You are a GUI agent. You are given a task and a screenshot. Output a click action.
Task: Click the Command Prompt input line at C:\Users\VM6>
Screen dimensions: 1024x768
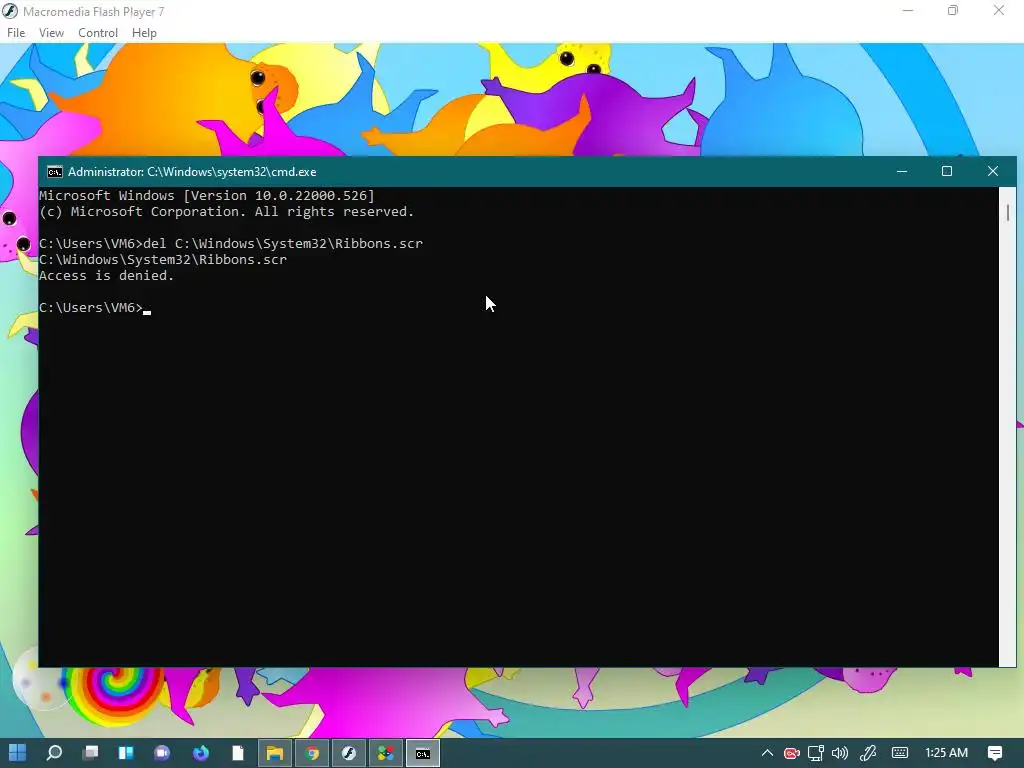pyautogui.click(x=95, y=308)
